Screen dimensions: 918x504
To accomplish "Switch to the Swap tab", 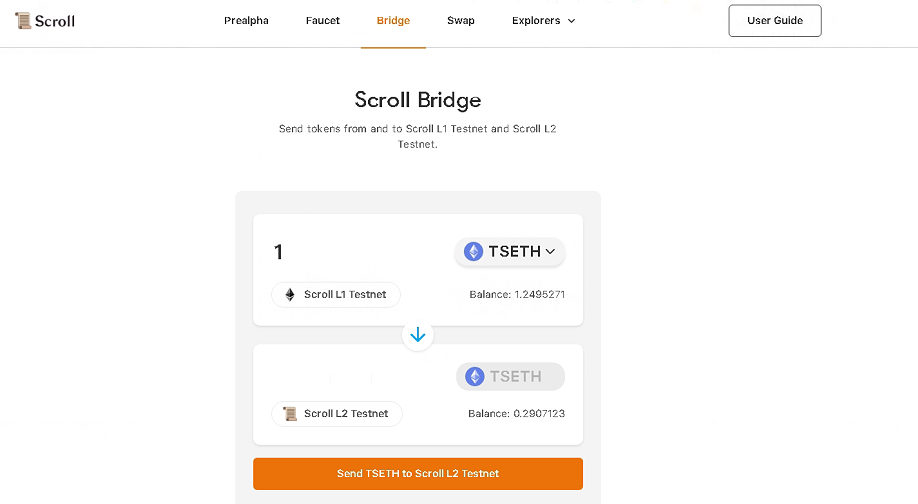I will [x=461, y=20].
